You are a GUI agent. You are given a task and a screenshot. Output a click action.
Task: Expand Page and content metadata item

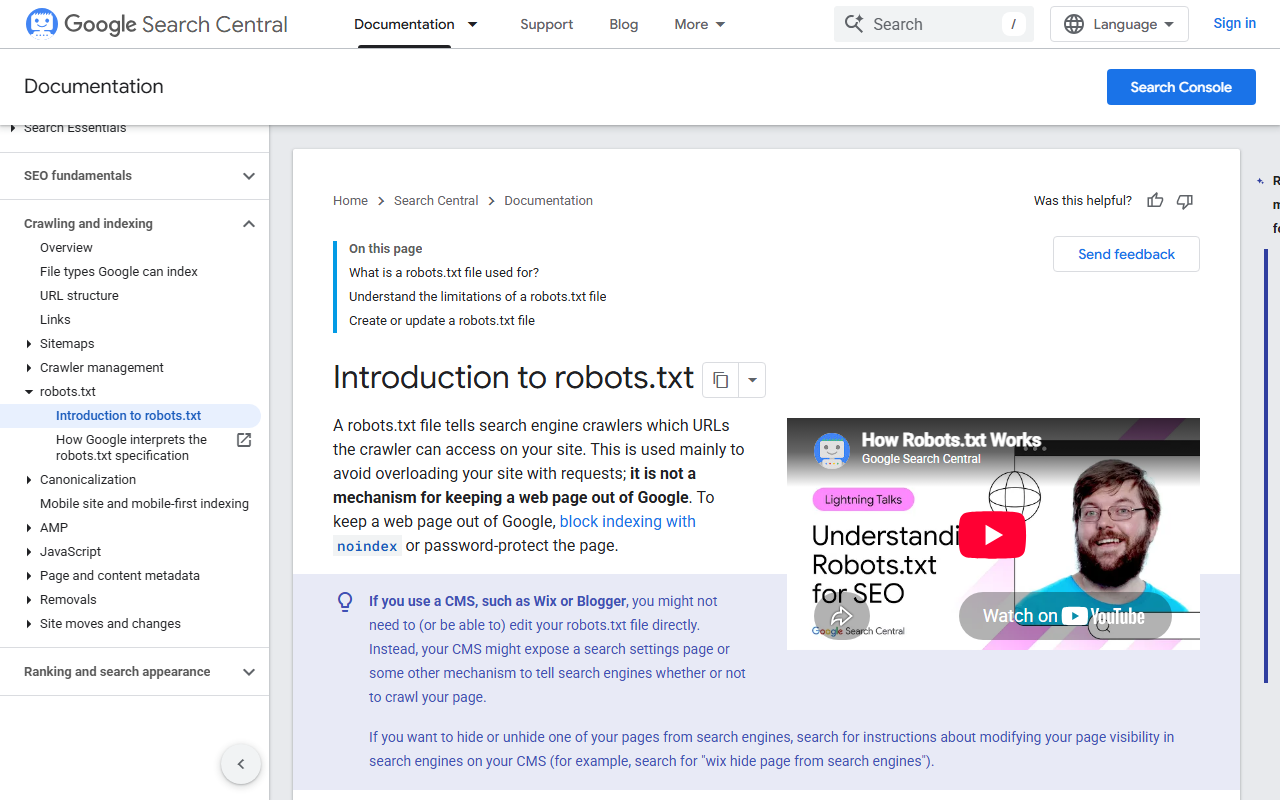29,576
